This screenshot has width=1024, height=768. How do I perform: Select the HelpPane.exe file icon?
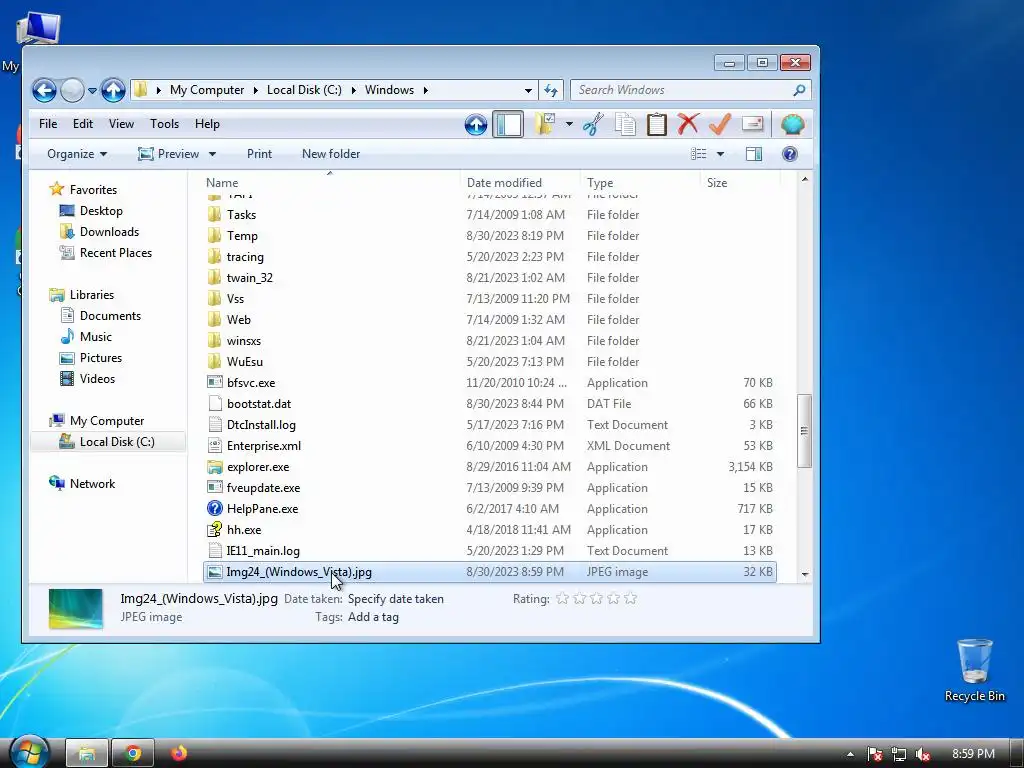(215, 508)
